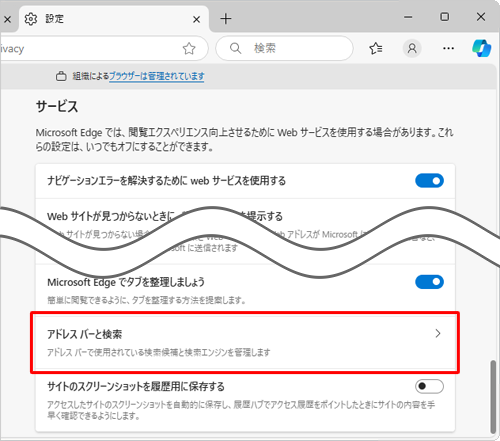
Task: Click the Microsoft Edge でタブを整理しましょう label
Action: (126, 282)
